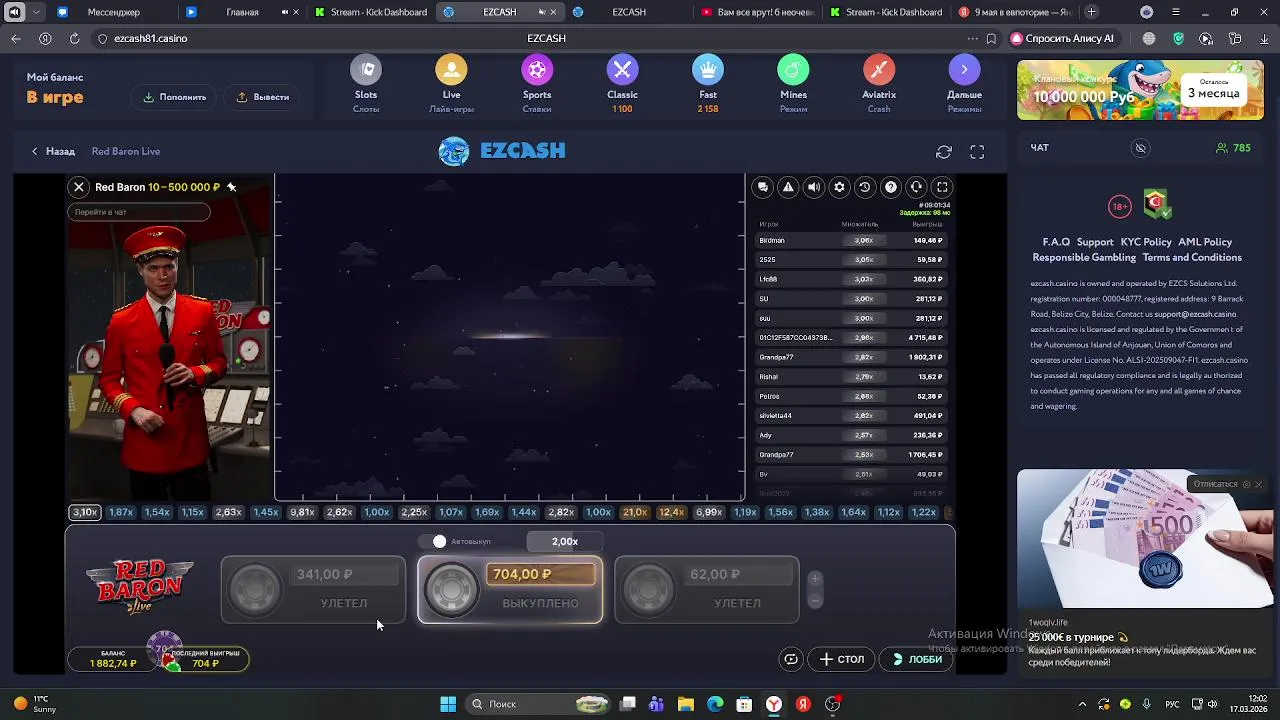Screen dimensions: 1280x720
Task: Open the Classic games category
Action: pos(622,70)
